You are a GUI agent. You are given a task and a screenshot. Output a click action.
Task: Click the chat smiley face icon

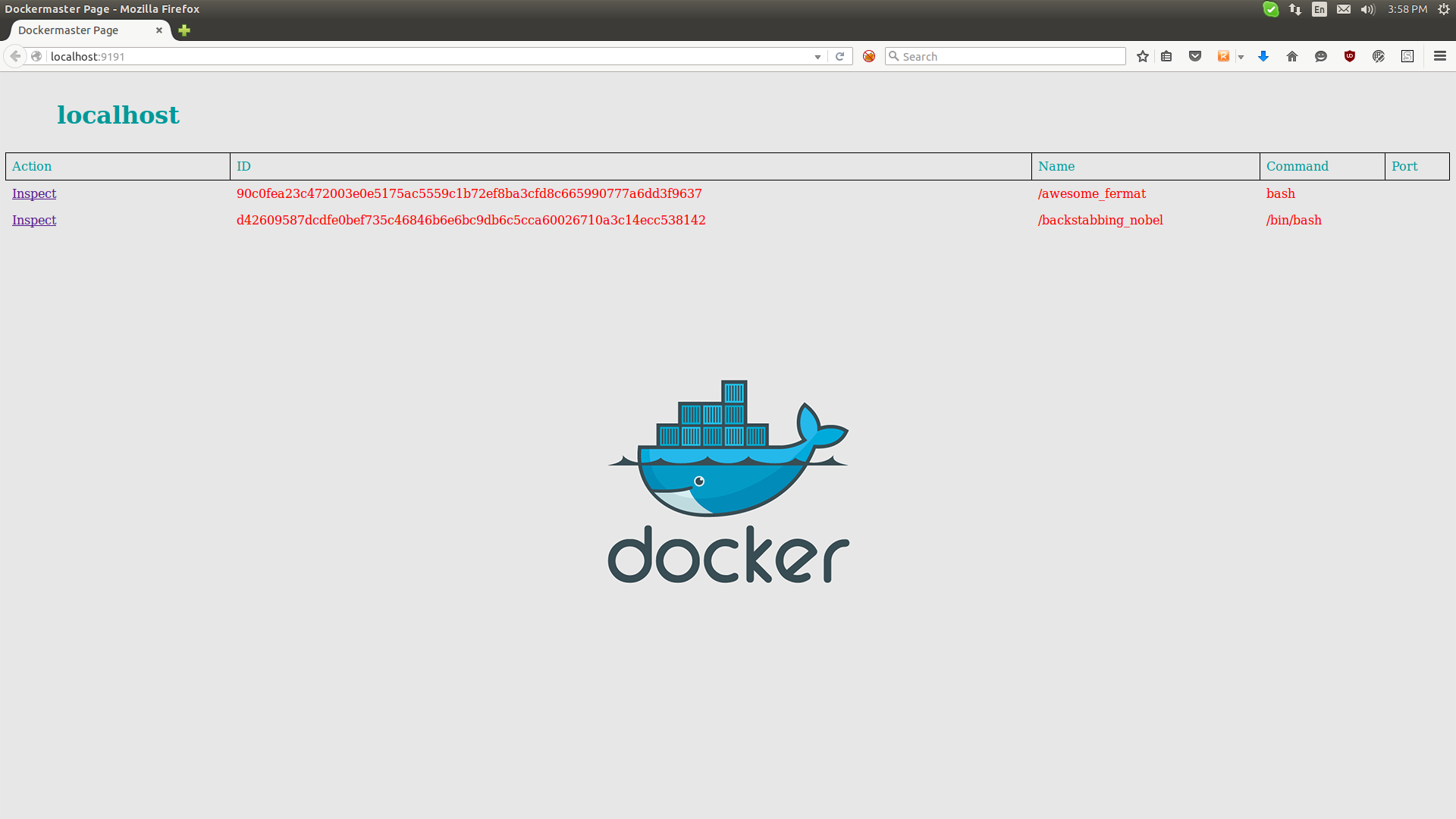[x=1321, y=56]
